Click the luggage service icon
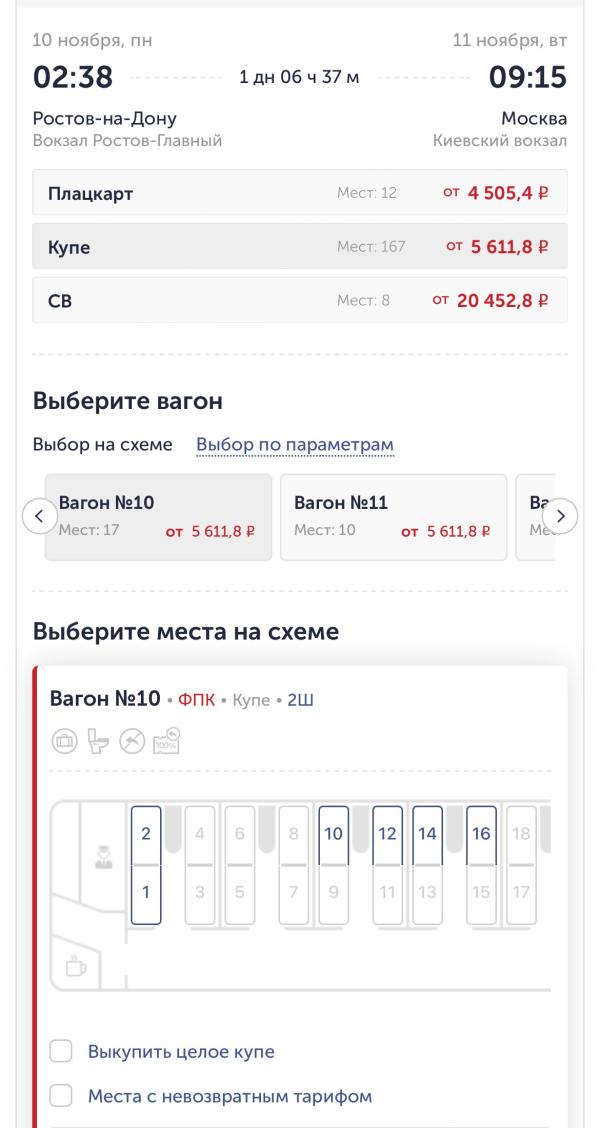The width and height of the screenshot is (600, 1128). click(65, 742)
